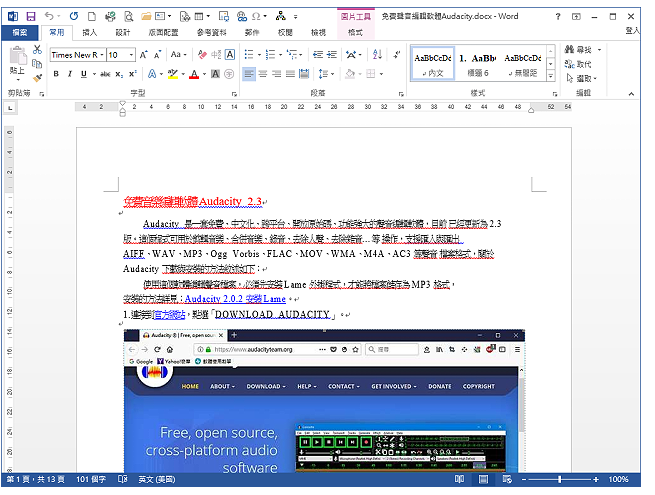Image resolution: width=655 pixels, height=495 pixels.
Task: Click the Save icon in quick access toolbar
Action: [x=31, y=16]
